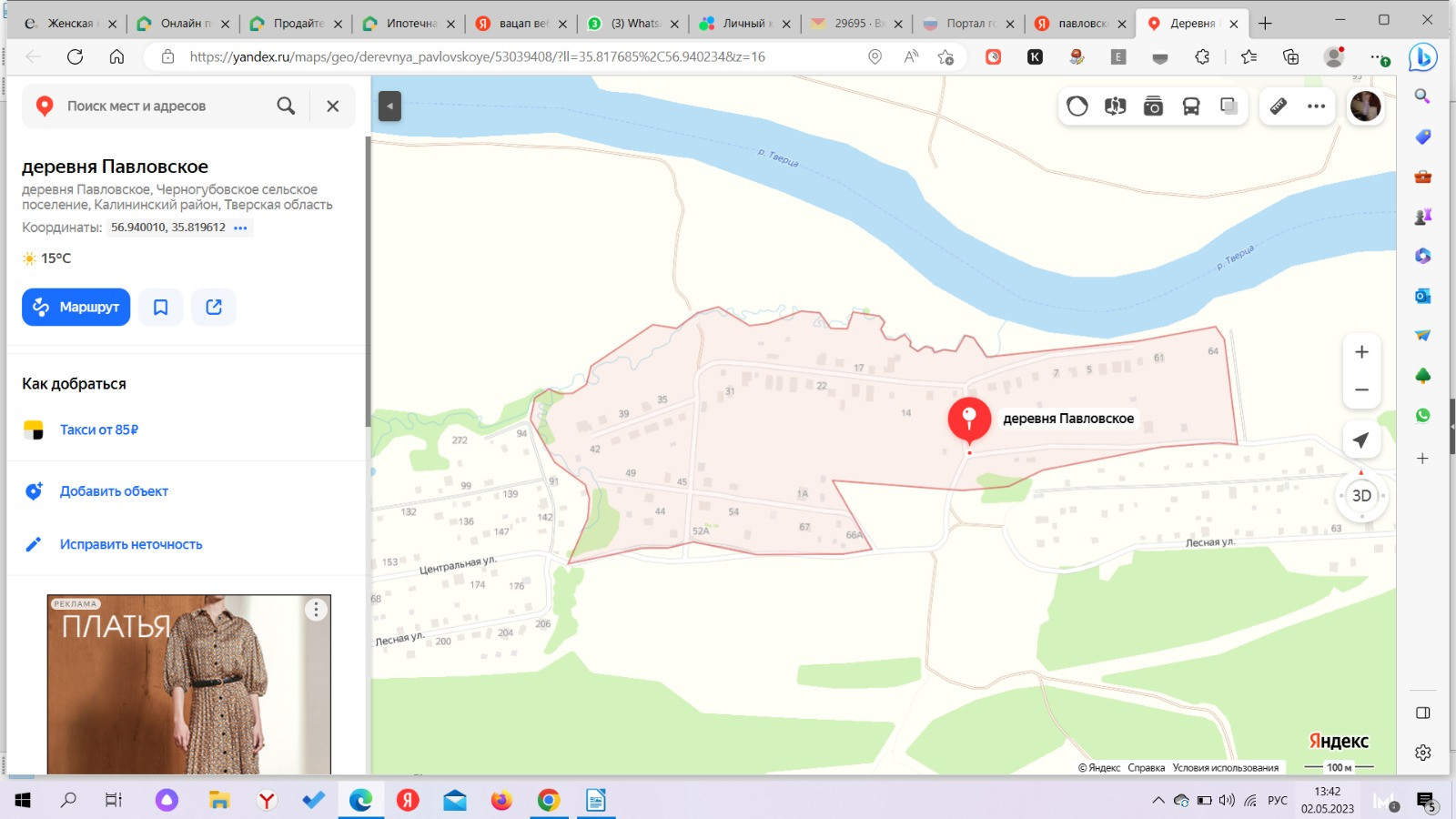This screenshot has height=819, width=1456.
Task: Toggle public transport bus layer
Action: pos(1191,106)
